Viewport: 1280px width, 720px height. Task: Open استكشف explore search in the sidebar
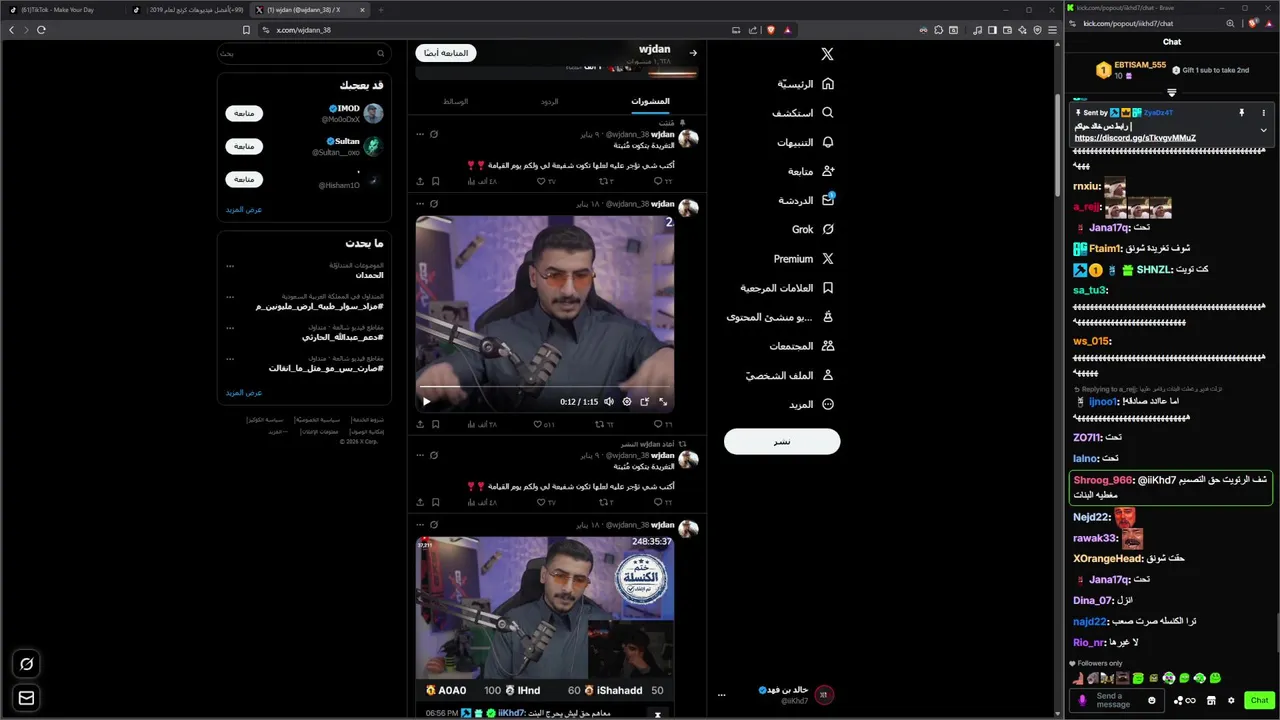tap(803, 113)
